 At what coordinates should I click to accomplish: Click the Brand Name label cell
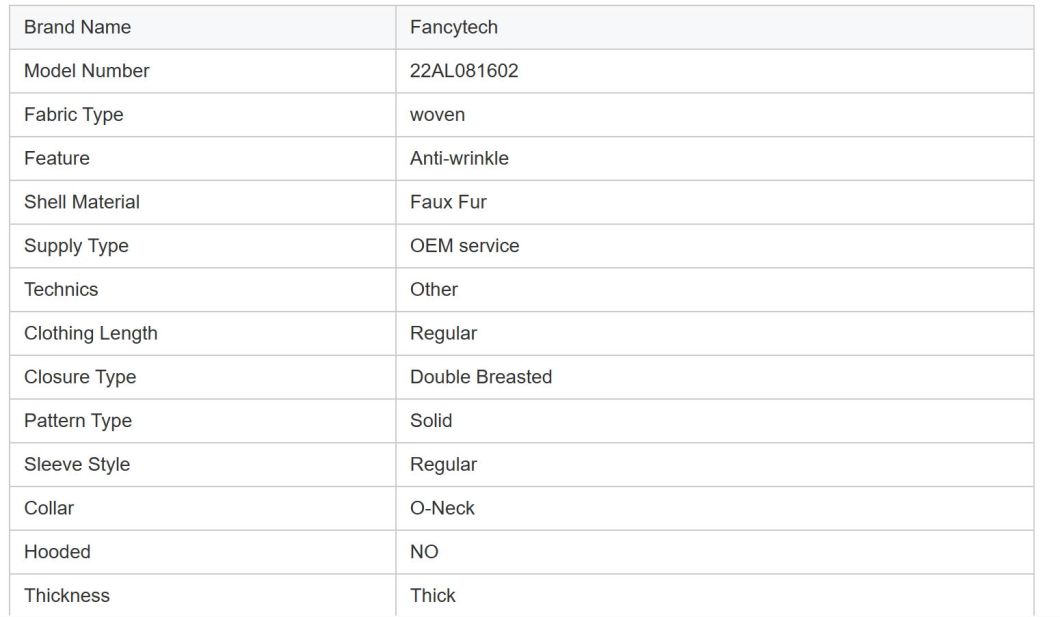click(x=203, y=27)
